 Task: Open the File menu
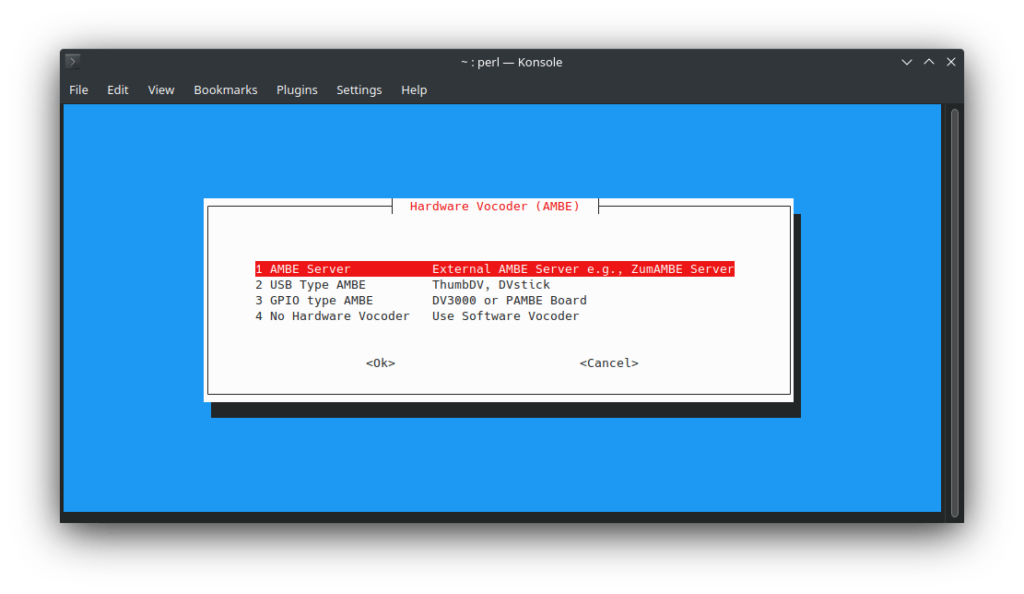coord(78,90)
